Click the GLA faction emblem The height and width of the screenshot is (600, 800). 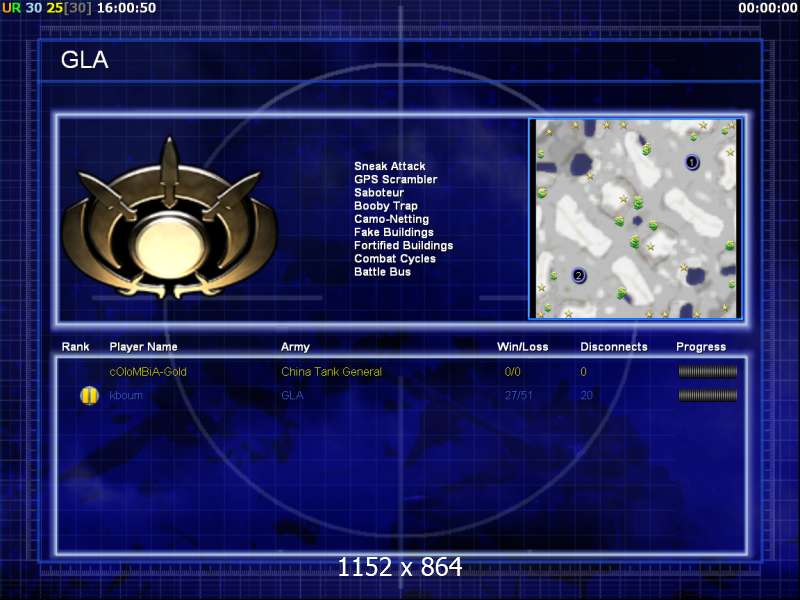169,218
